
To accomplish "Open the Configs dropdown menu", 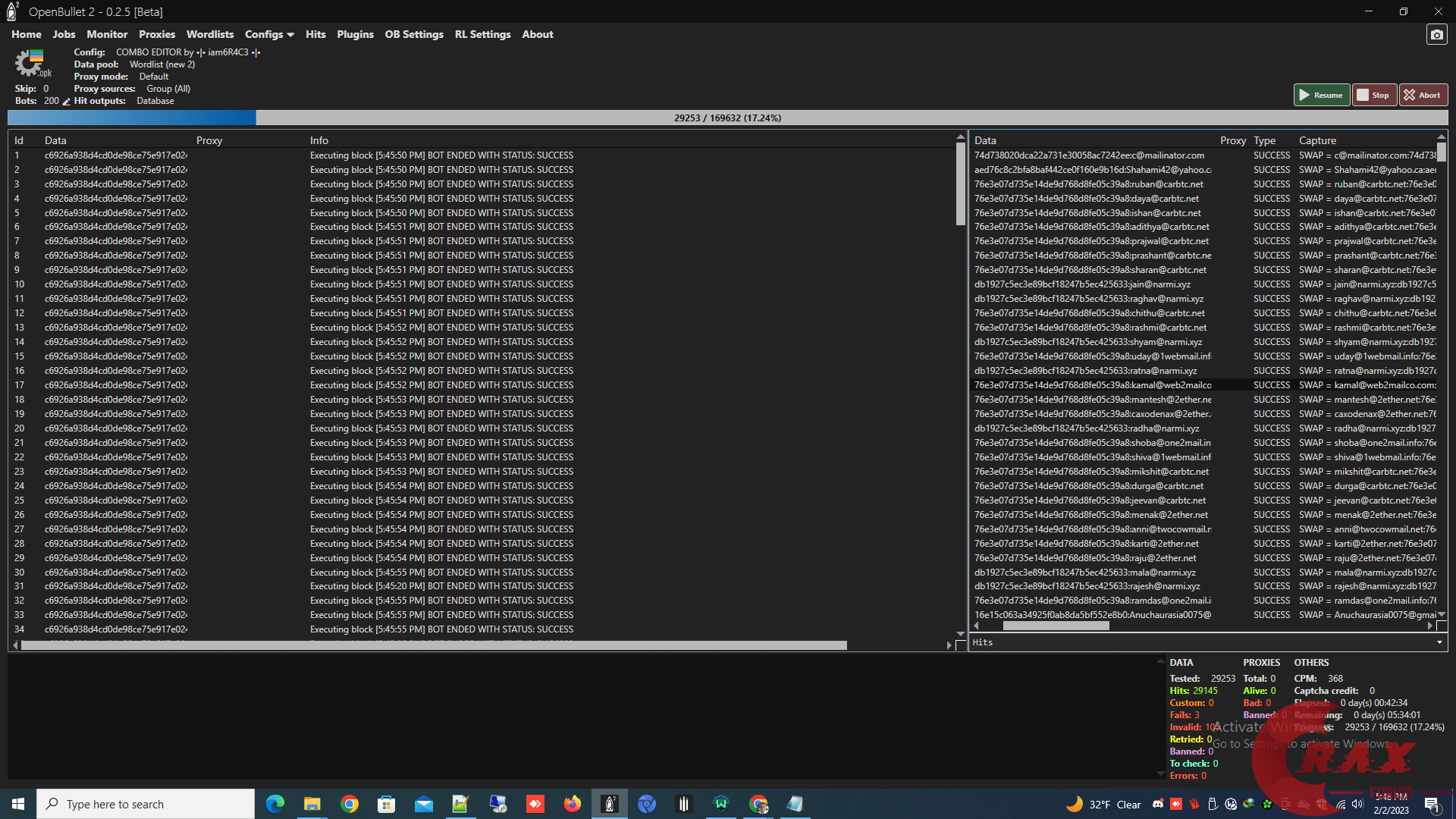I will [269, 34].
